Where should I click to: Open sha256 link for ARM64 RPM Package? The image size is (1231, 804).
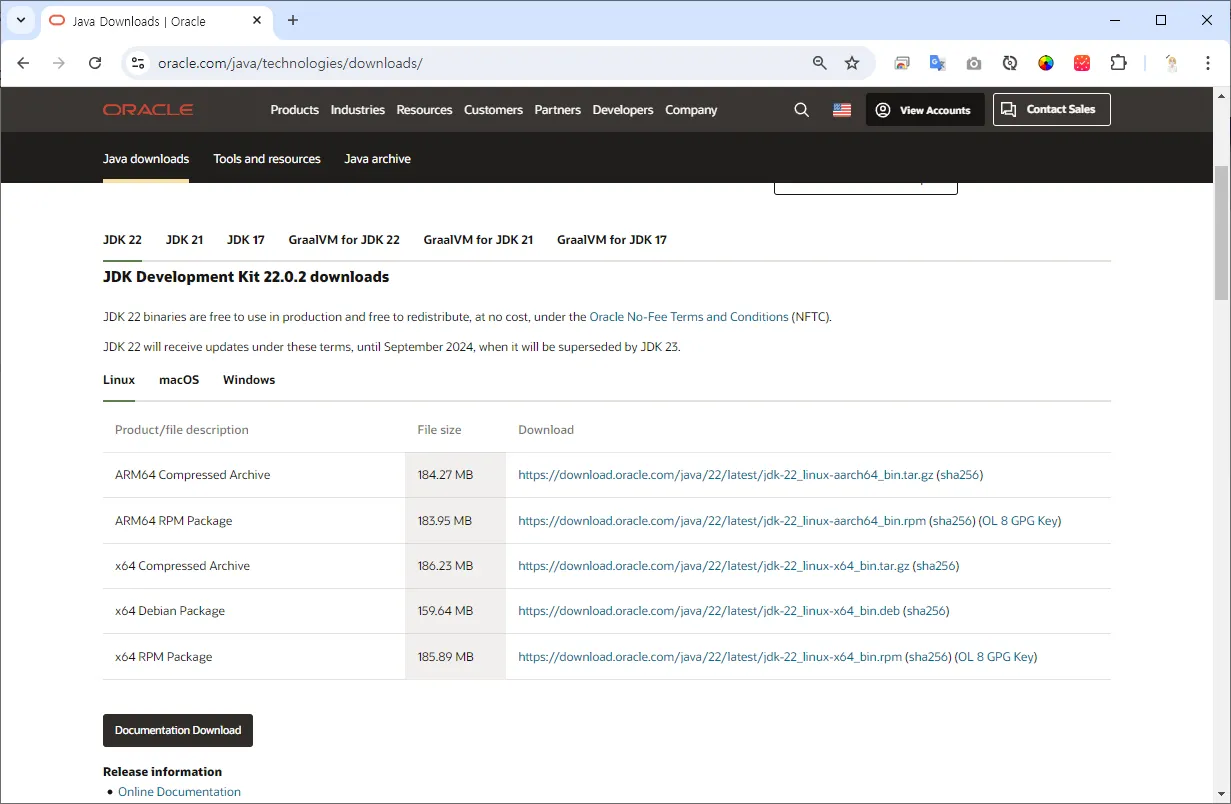[x=952, y=521]
